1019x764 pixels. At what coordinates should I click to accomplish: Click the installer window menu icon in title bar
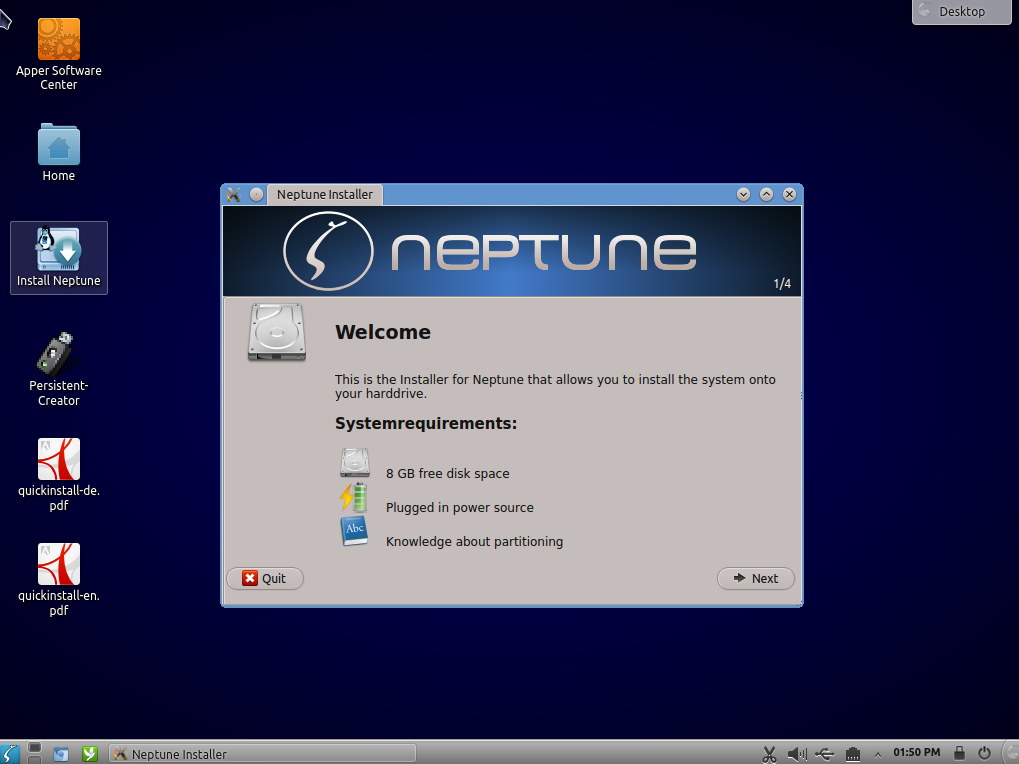coord(234,194)
